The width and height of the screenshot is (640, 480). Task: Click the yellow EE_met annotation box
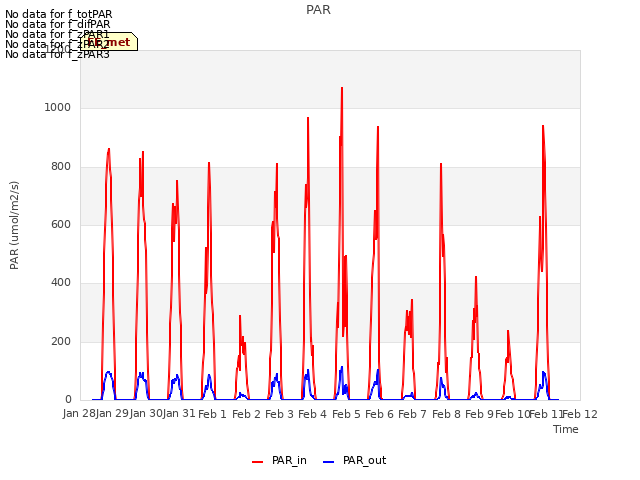click(x=109, y=42)
